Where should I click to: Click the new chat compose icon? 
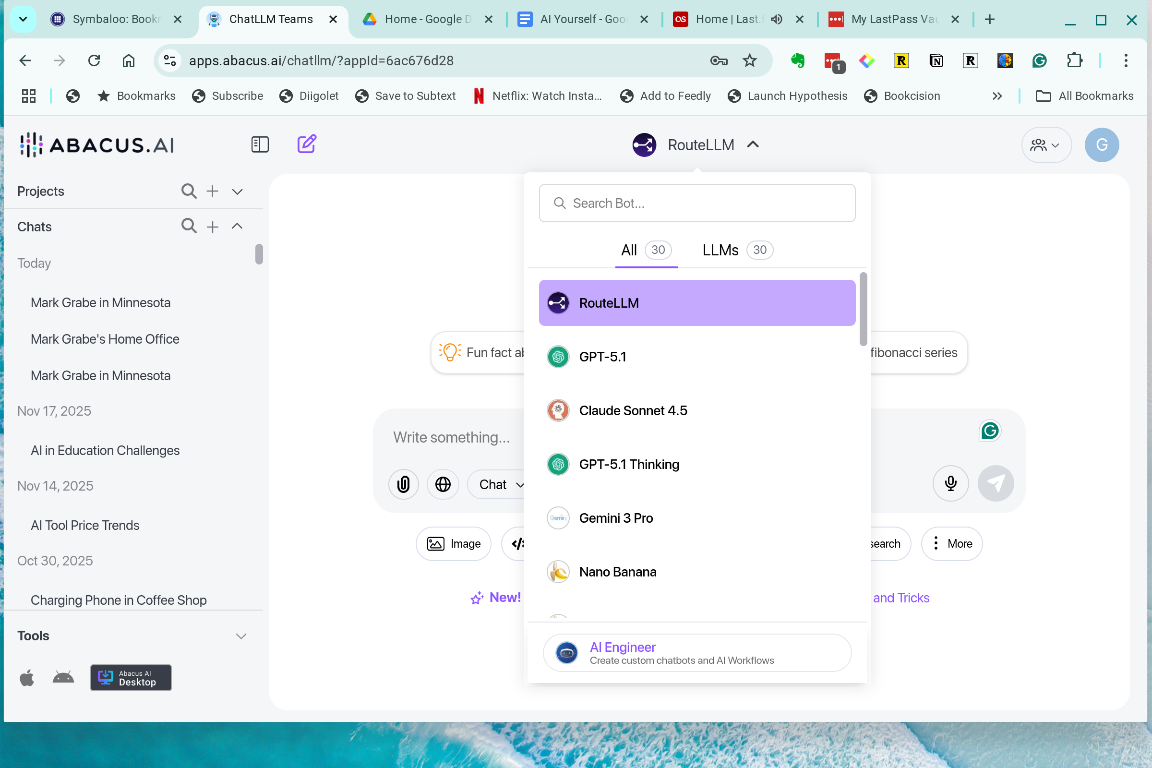click(x=307, y=144)
